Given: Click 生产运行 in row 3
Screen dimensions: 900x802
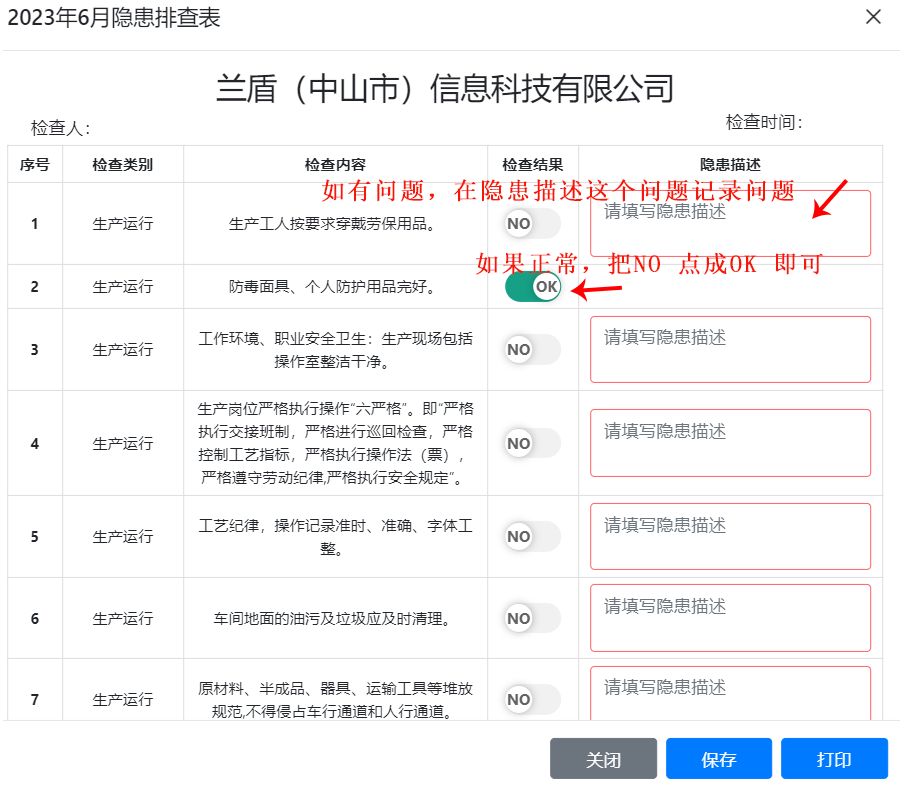Looking at the screenshot, I should click(x=123, y=350).
